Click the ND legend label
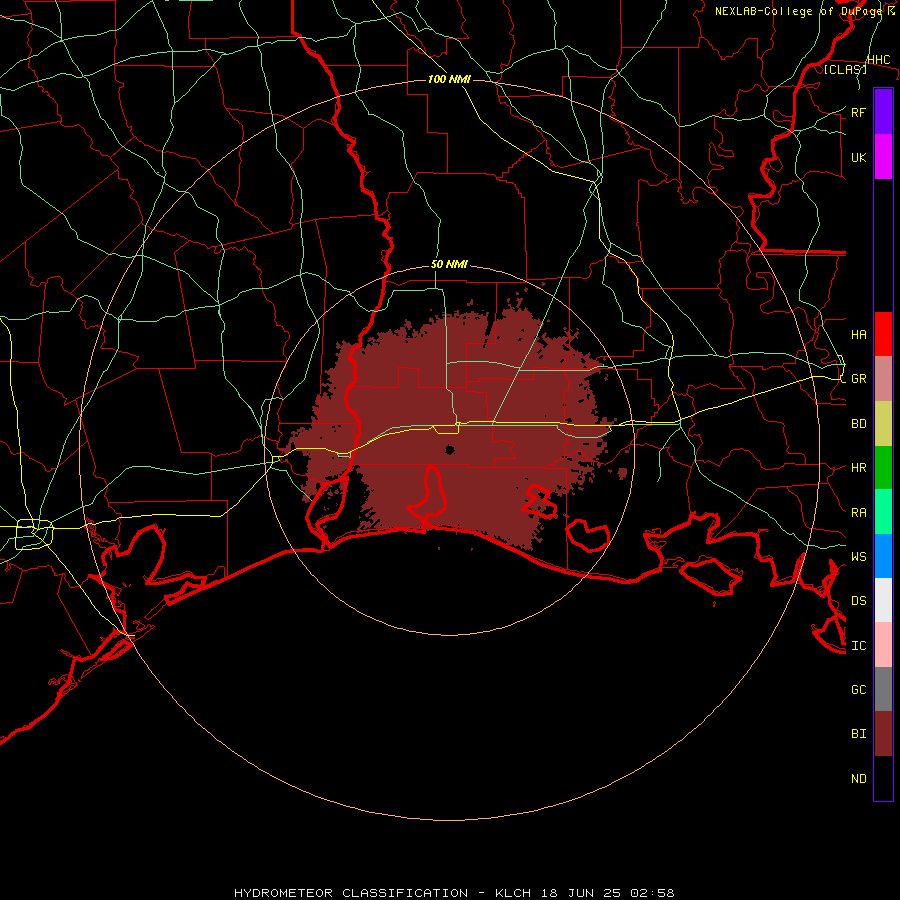900x900 pixels. [x=858, y=779]
